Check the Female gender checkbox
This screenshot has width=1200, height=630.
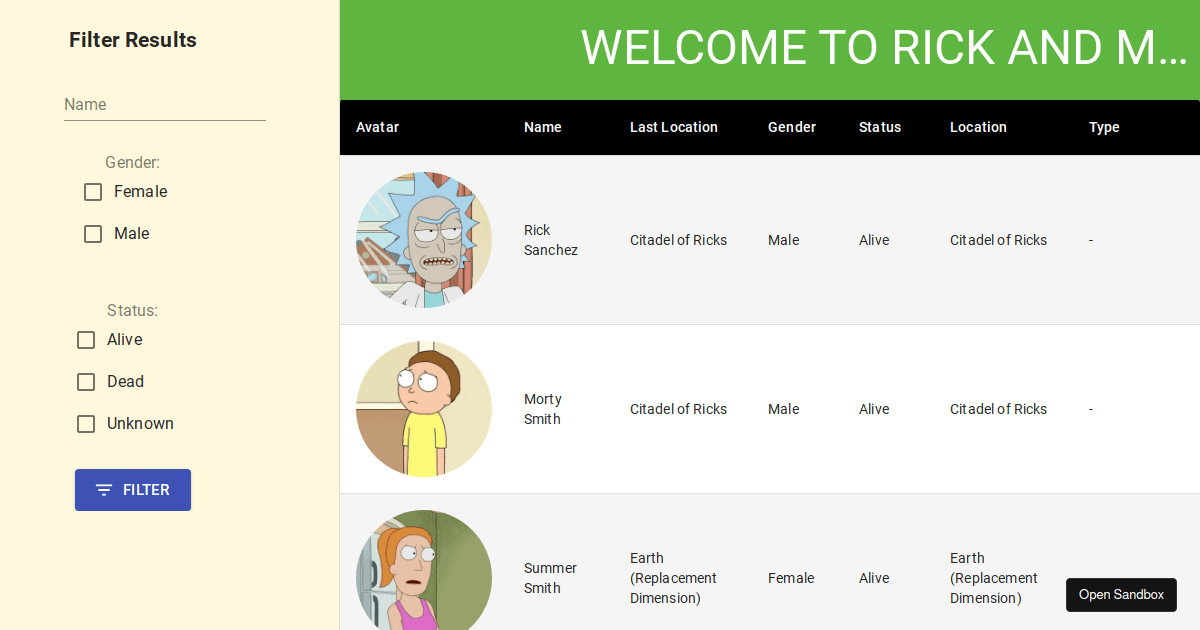(x=93, y=192)
